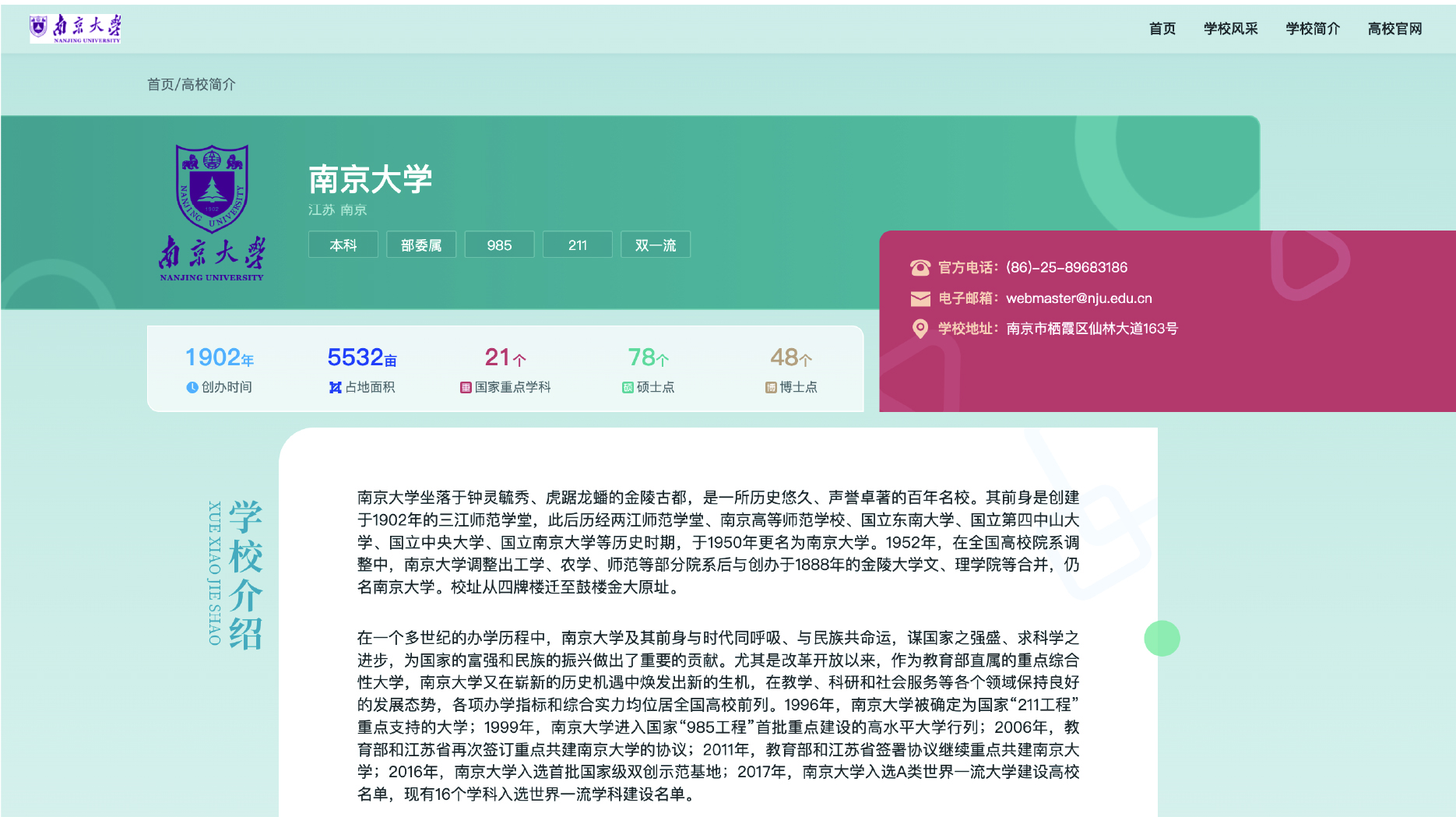Click the email address webmaster@nju.edu.cn
This screenshot has width=1456, height=817.
point(1078,298)
